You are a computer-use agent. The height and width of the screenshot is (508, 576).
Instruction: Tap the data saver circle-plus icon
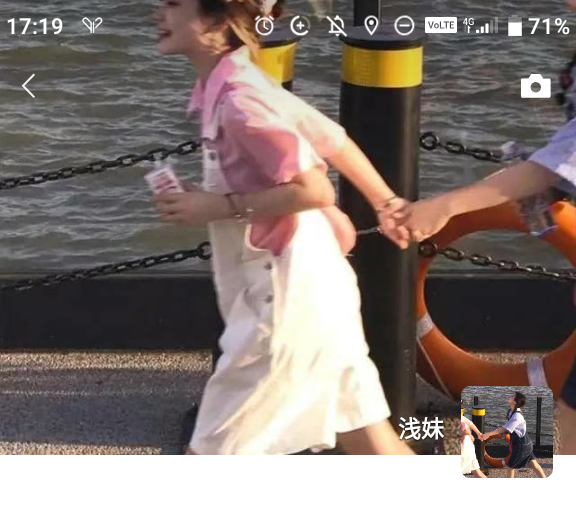tap(300, 26)
